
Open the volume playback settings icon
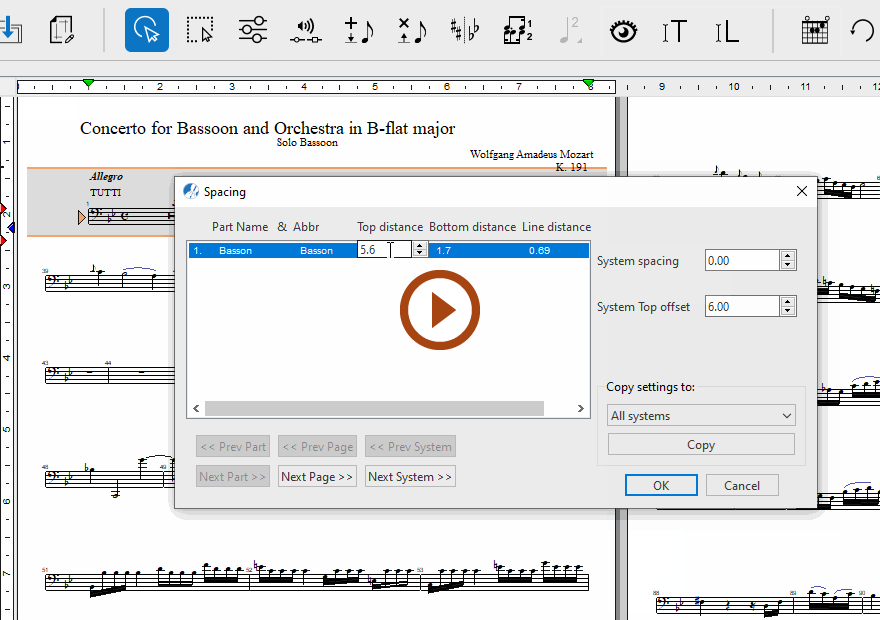pos(306,31)
